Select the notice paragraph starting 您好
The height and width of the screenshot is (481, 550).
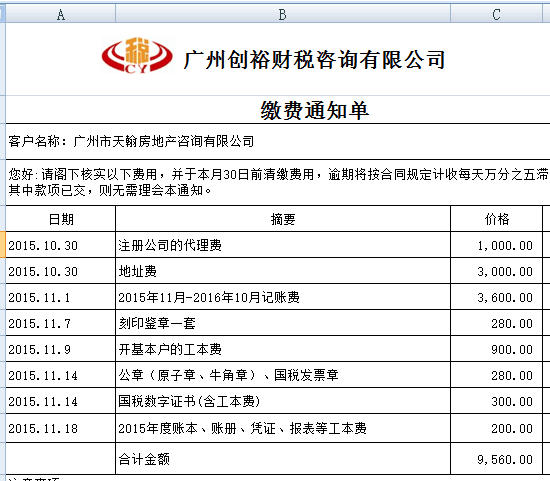click(x=278, y=182)
